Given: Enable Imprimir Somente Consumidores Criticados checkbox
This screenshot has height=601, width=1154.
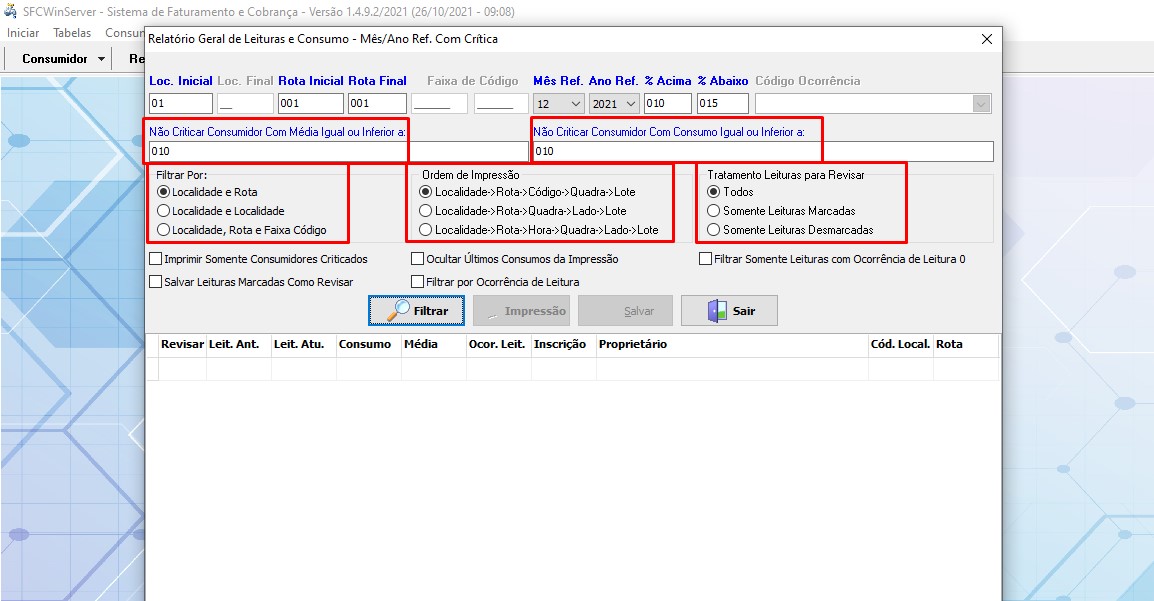Looking at the screenshot, I should tap(156, 259).
